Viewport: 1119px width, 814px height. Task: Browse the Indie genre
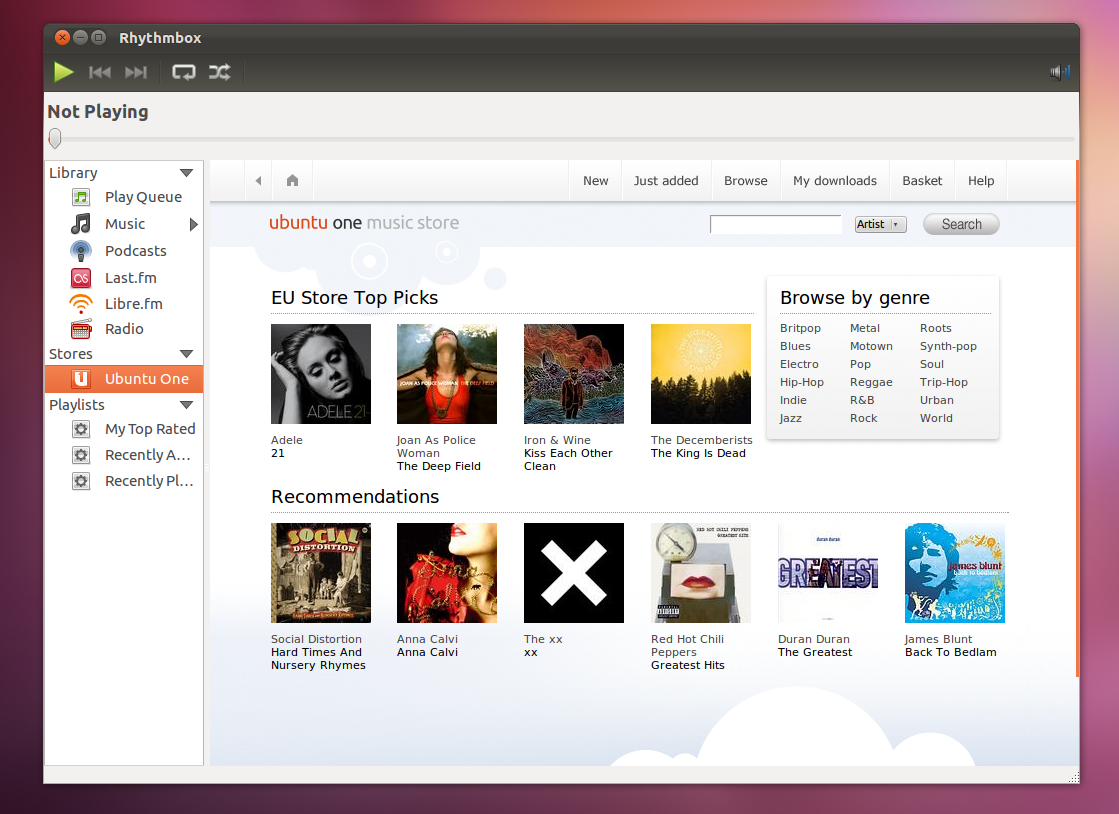pyautogui.click(x=793, y=400)
